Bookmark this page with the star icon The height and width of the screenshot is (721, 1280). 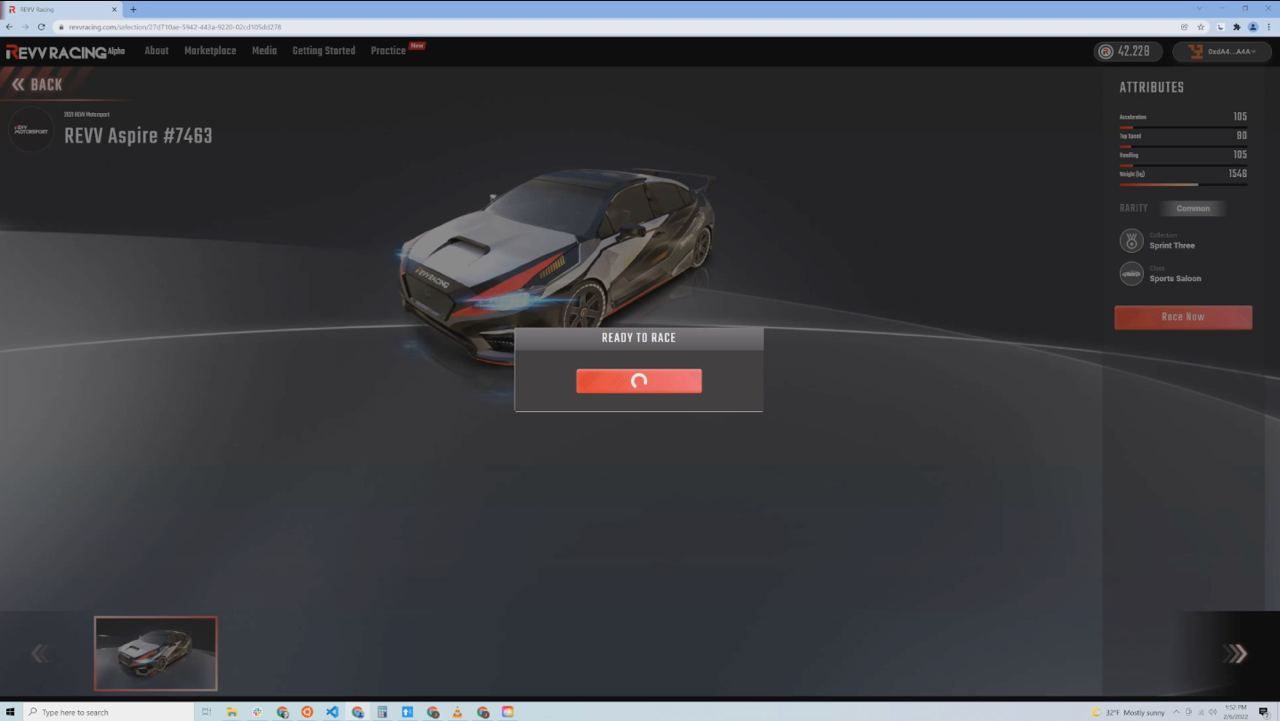(1201, 27)
